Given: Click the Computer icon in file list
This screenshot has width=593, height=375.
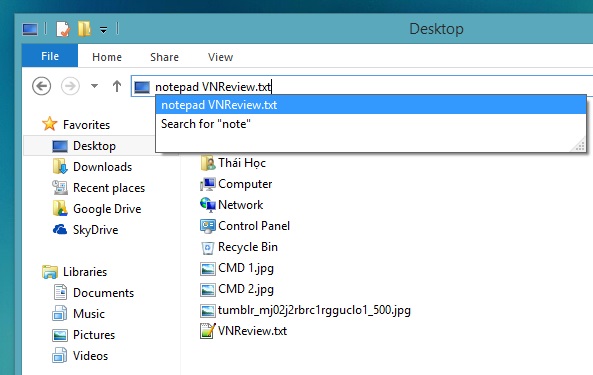Looking at the screenshot, I should pos(208,184).
